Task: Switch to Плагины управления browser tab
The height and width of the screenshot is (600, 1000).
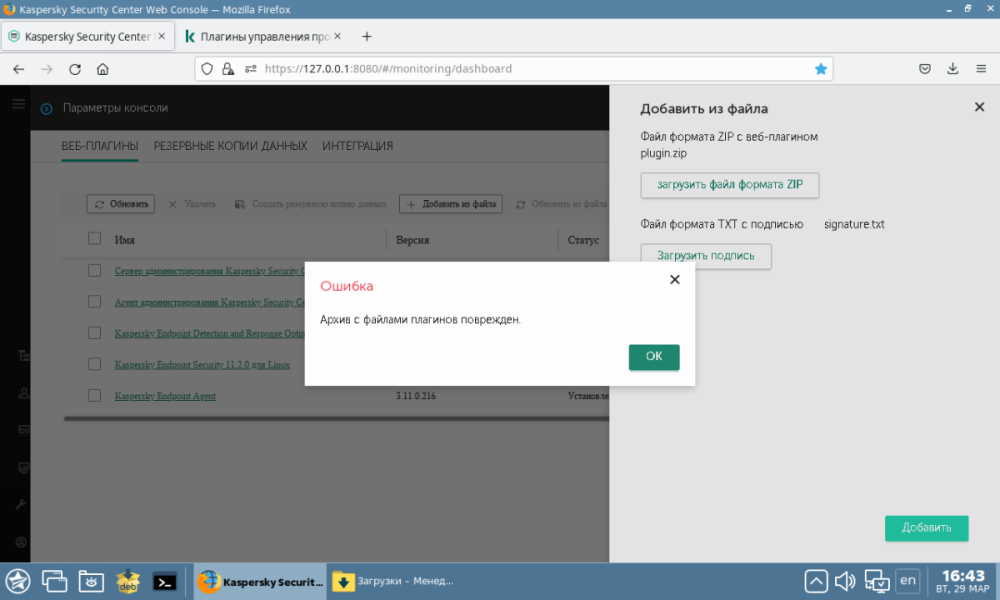Action: pyautogui.click(x=264, y=36)
